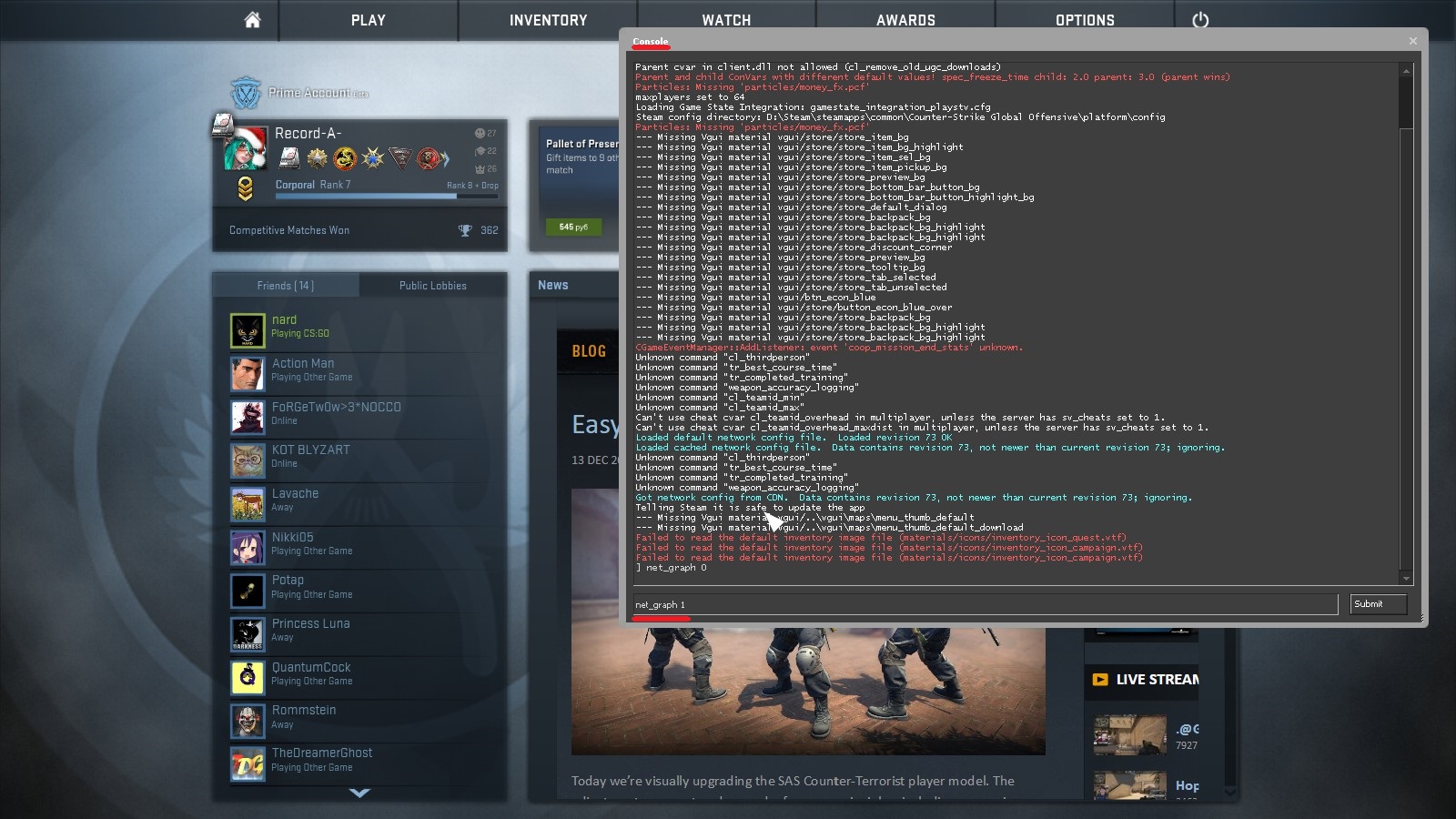The image size is (1456, 819).
Task: Open the INVENTORY menu
Action: 548,20
